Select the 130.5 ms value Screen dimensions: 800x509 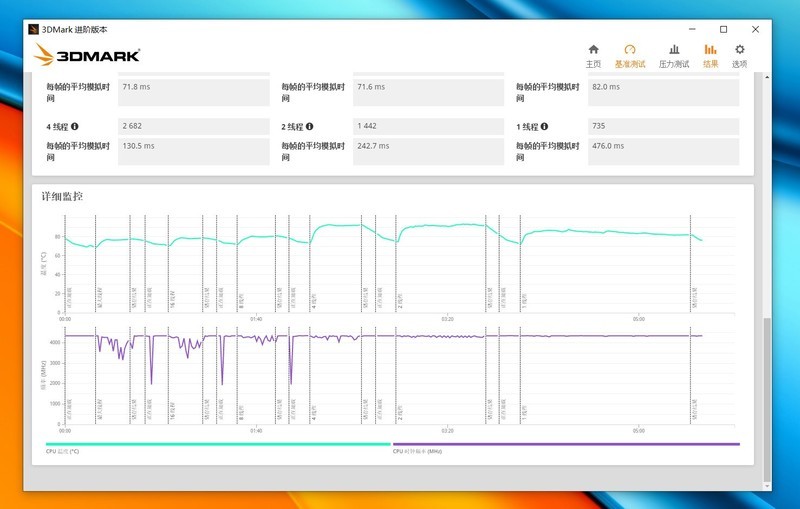193,151
